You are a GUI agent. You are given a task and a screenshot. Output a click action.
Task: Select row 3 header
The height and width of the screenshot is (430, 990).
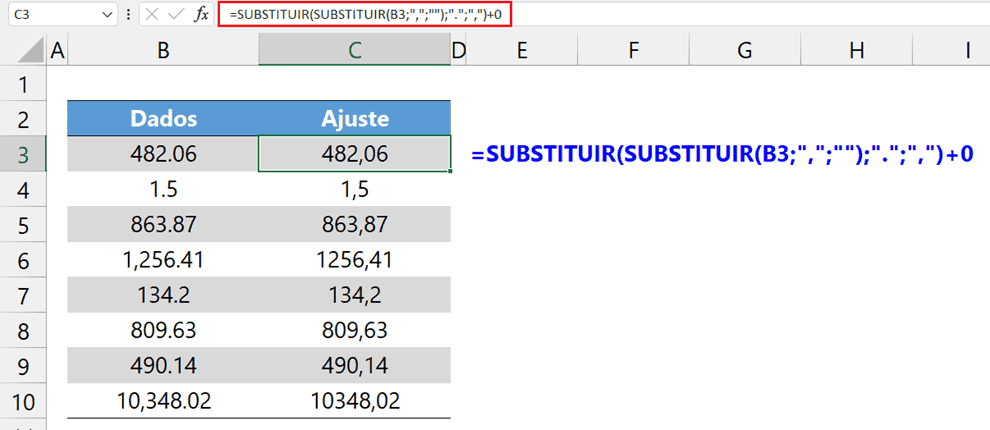click(23, 153)
